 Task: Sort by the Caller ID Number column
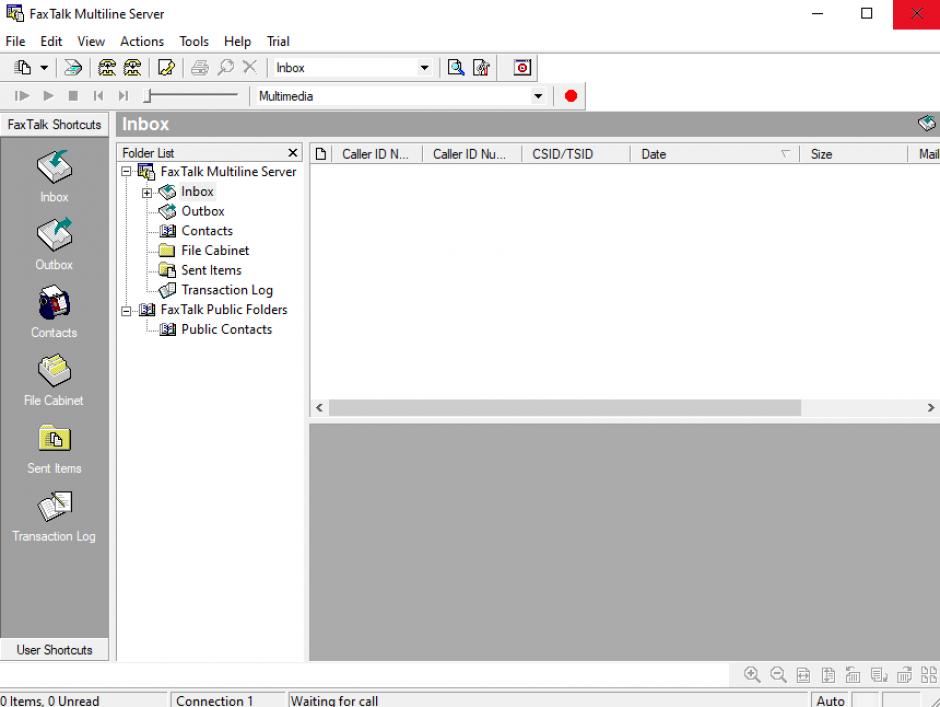[x=472, y=154]
